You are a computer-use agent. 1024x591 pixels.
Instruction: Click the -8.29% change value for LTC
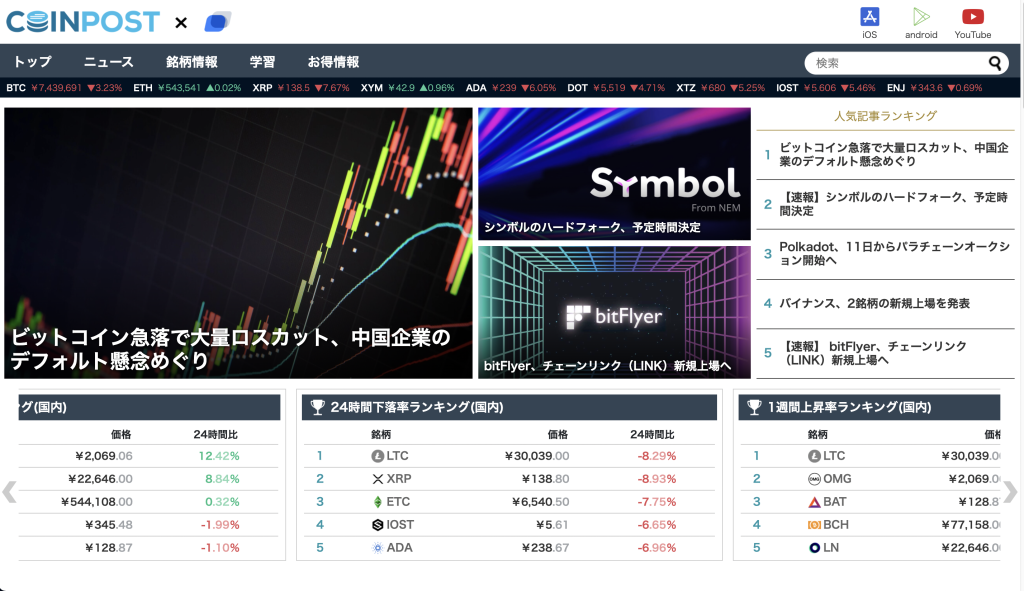[657, 456]
